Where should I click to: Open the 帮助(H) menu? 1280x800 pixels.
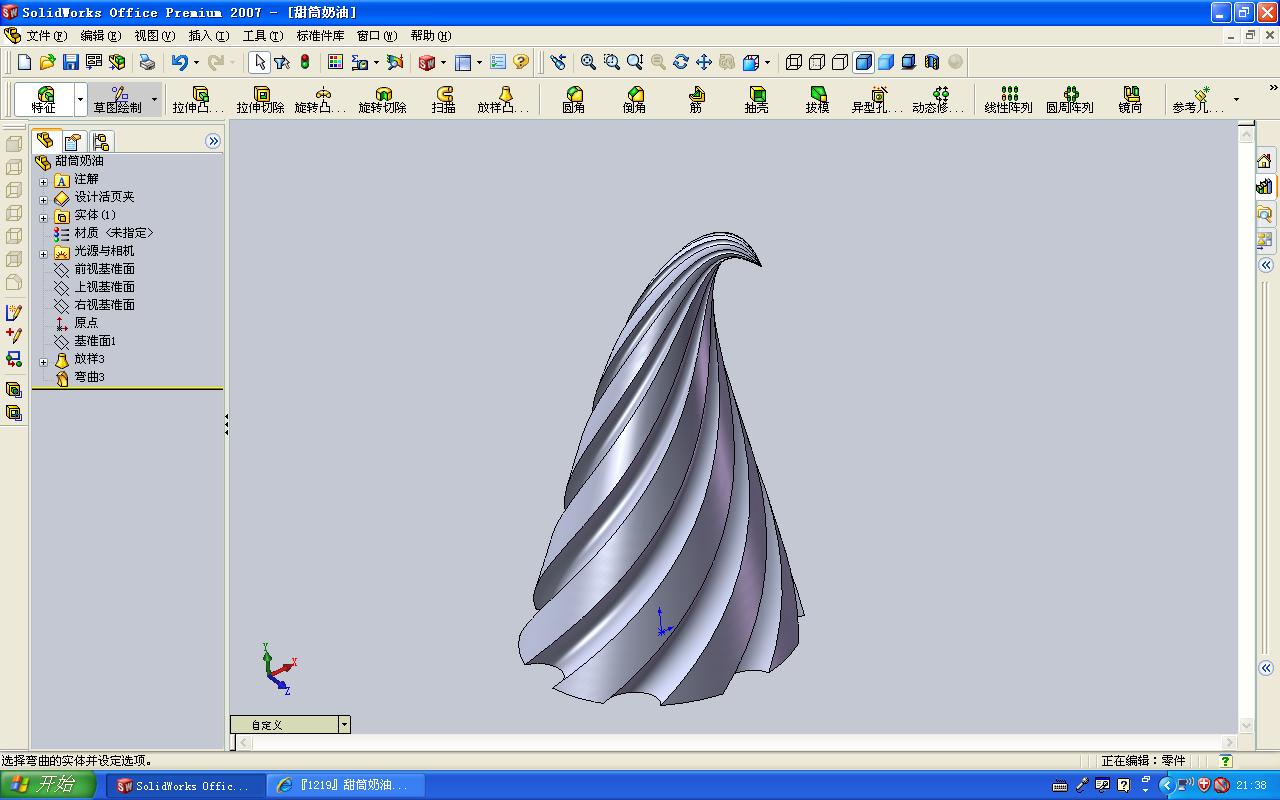point(430,36)
